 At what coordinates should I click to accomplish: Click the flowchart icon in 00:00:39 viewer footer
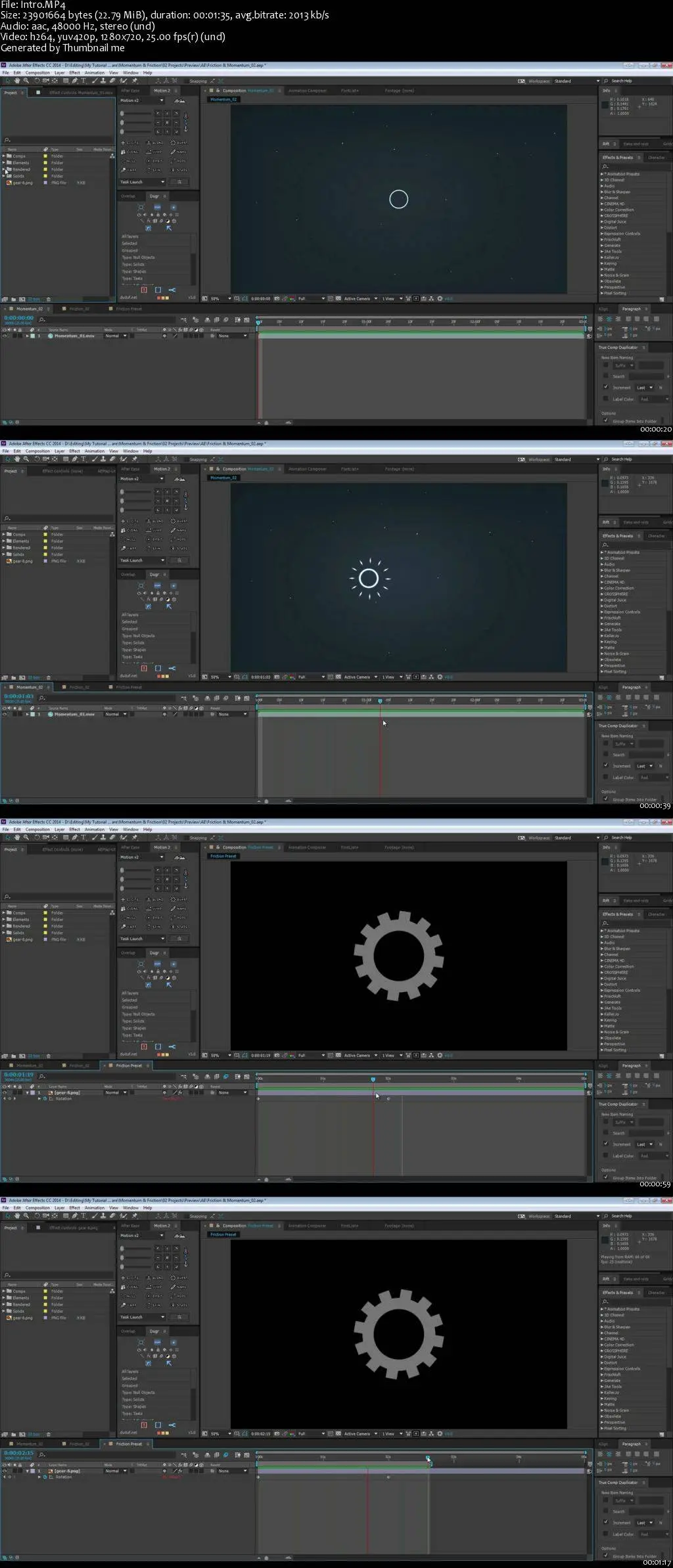point(432,677)
